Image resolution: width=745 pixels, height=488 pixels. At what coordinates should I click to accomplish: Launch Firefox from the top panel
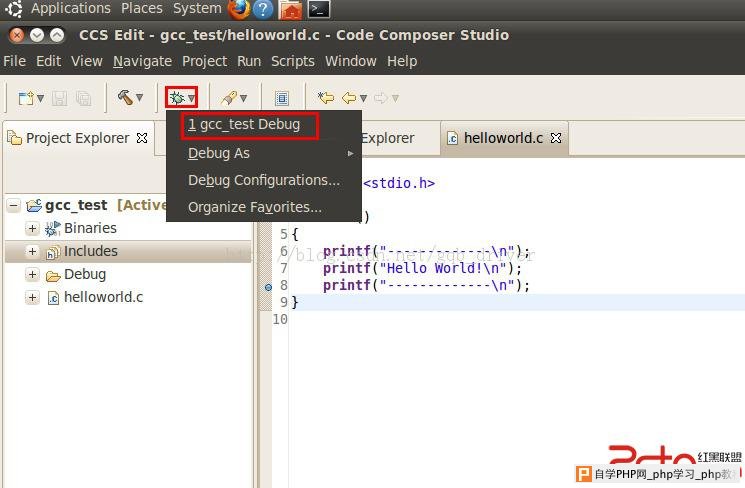(239, 10)
